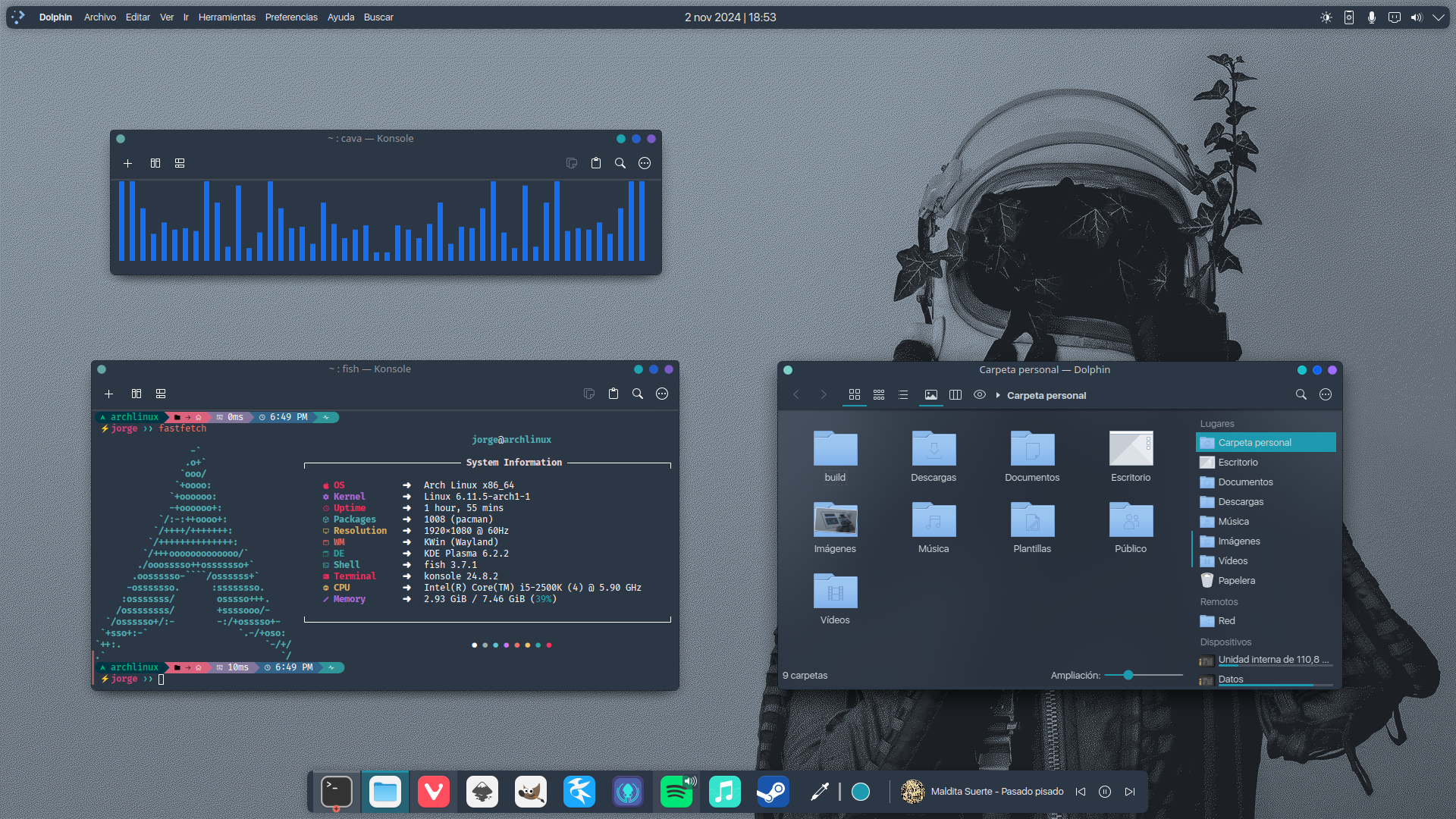
Task: Toggle Dolphin preview thumbnails
Action: (931, 394)
